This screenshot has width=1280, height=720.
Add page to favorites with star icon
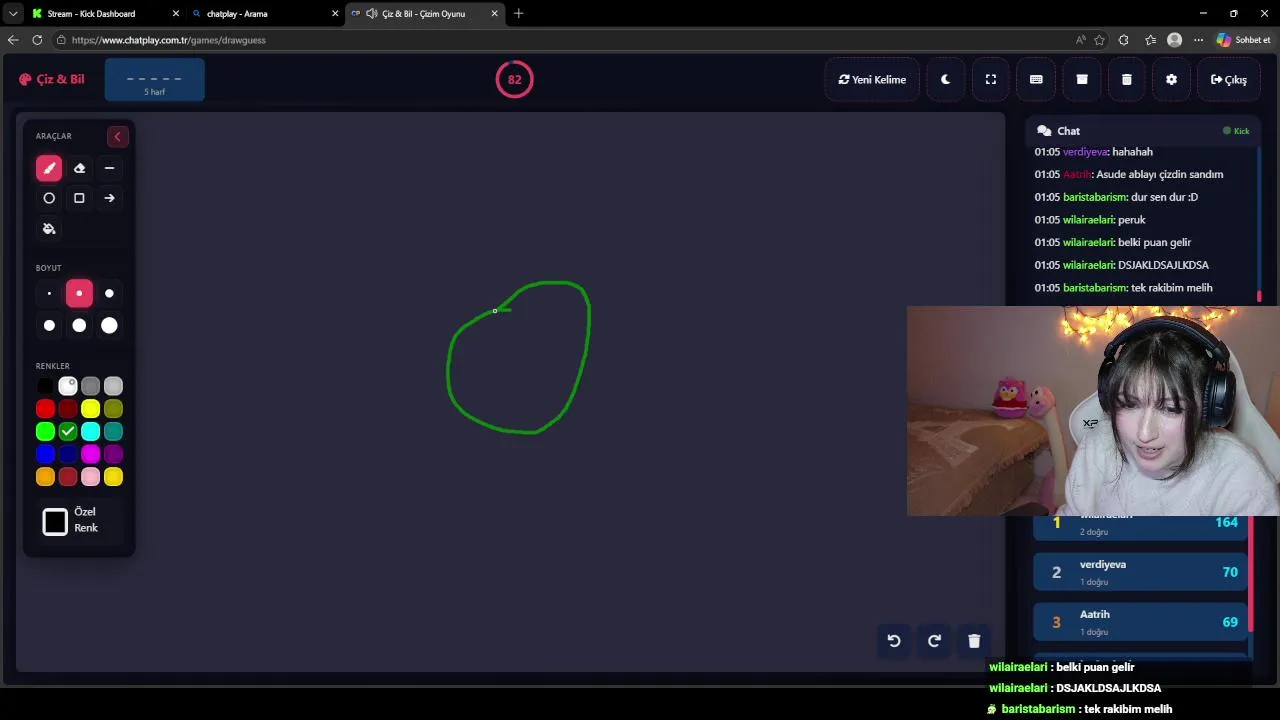point(1100,40)
